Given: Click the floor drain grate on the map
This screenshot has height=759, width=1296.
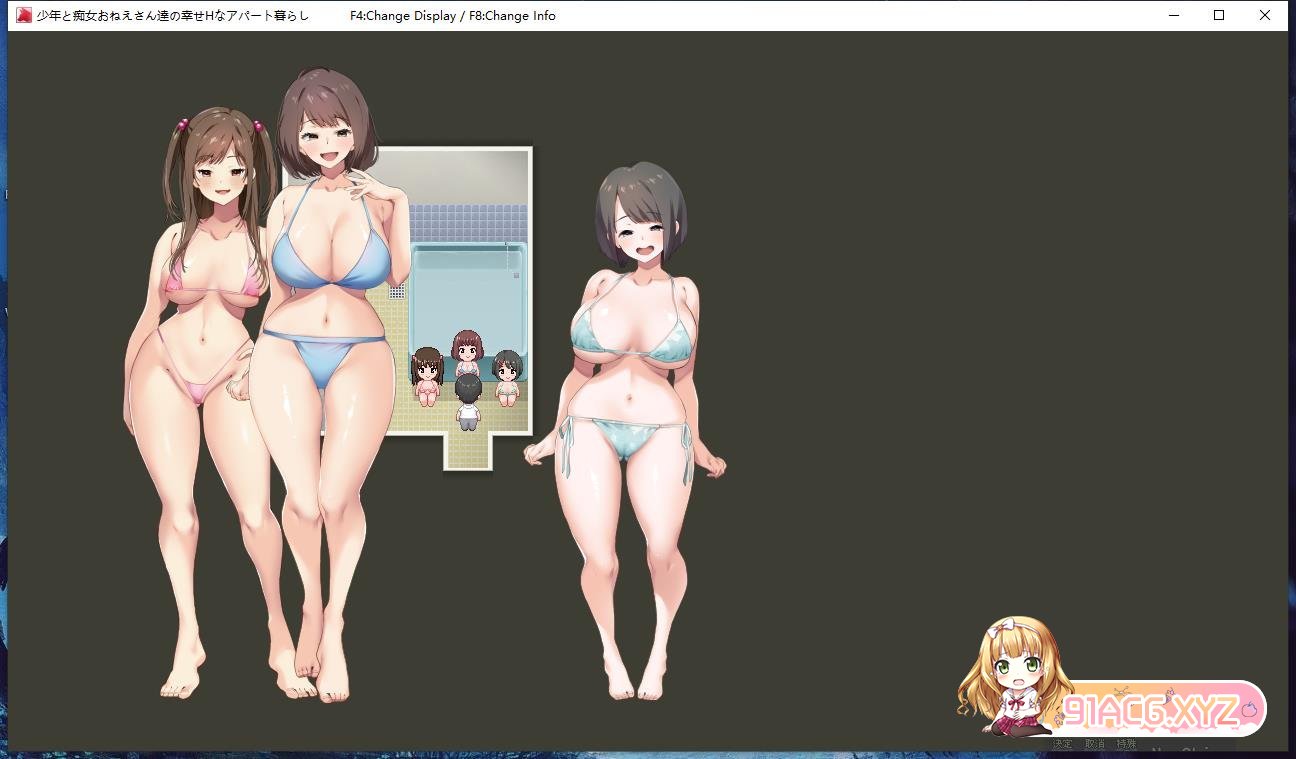Looking at the screenshot, I should tap(397, 292).
